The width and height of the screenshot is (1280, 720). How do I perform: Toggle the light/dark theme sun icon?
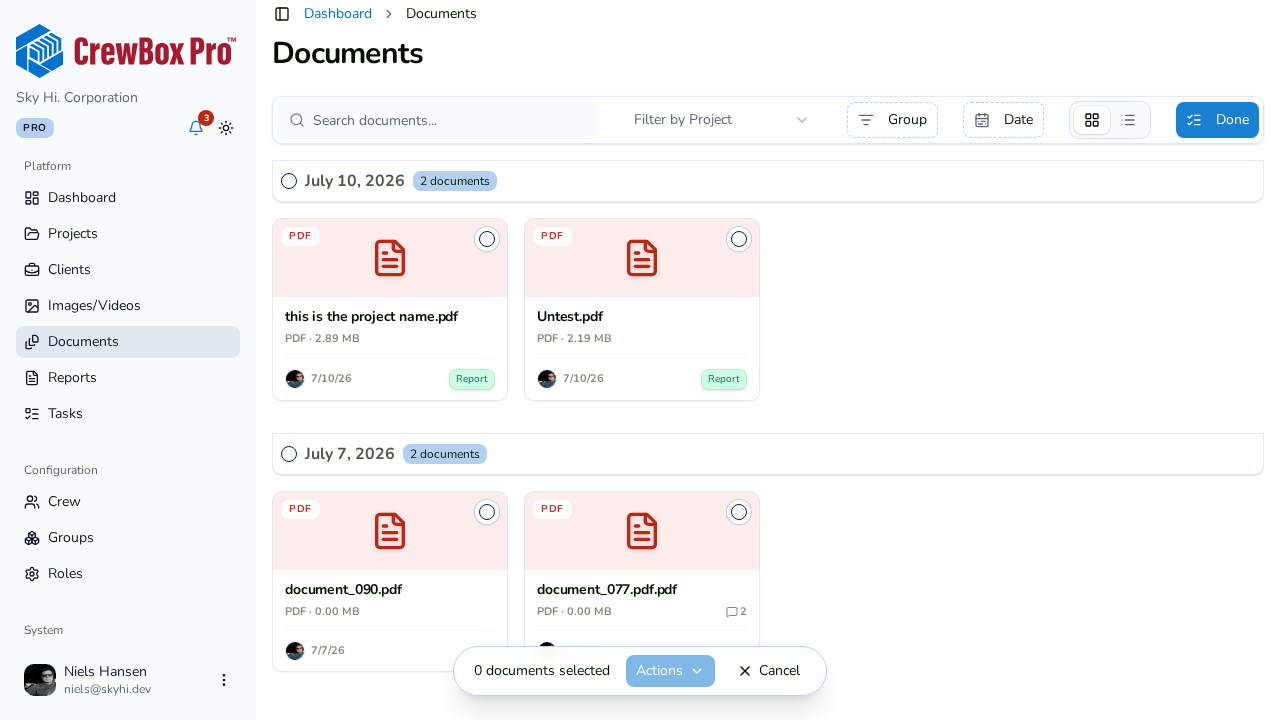pos(226,128)
